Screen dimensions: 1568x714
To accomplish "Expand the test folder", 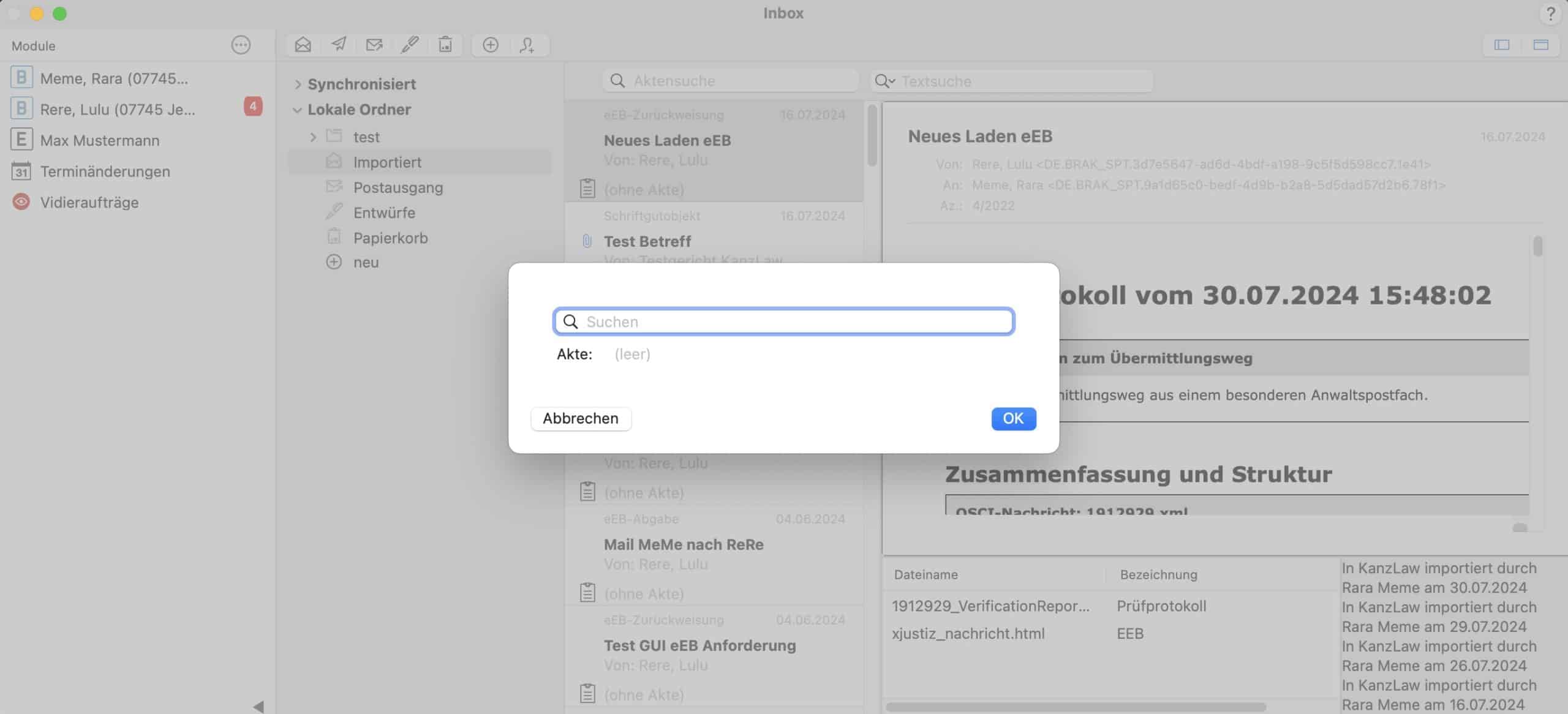I will pyautogui.click(x=313, y=137).
